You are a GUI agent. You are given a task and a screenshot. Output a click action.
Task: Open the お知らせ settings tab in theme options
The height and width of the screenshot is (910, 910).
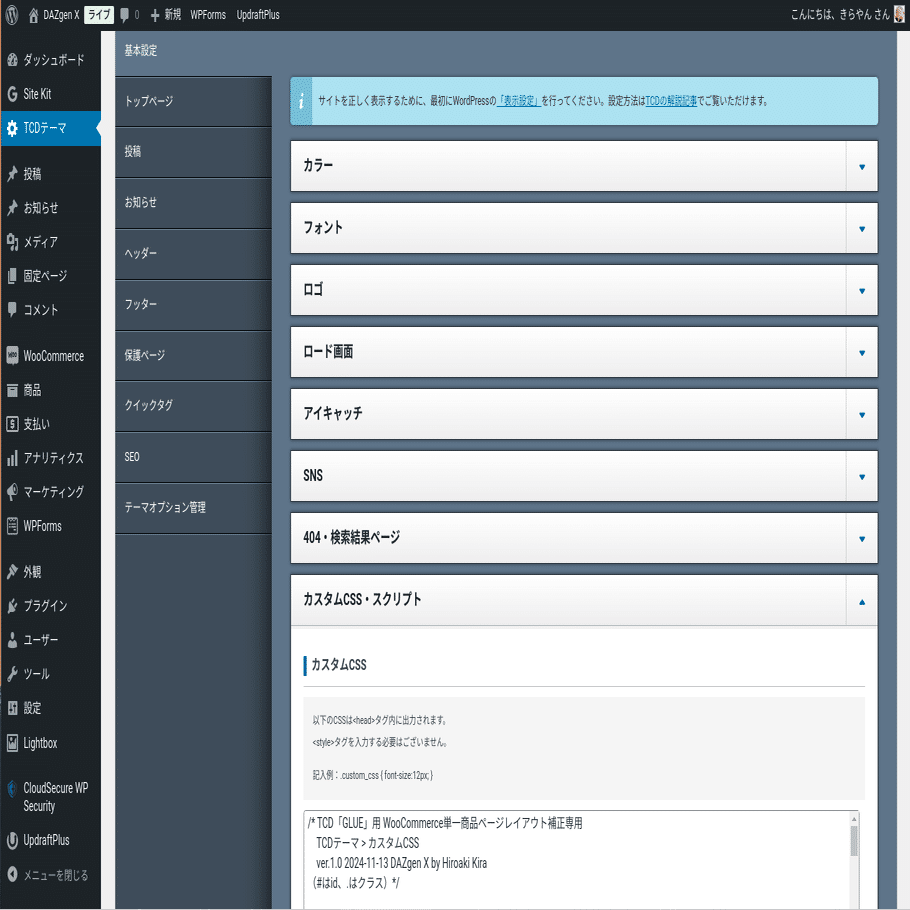tap(193, 203)
